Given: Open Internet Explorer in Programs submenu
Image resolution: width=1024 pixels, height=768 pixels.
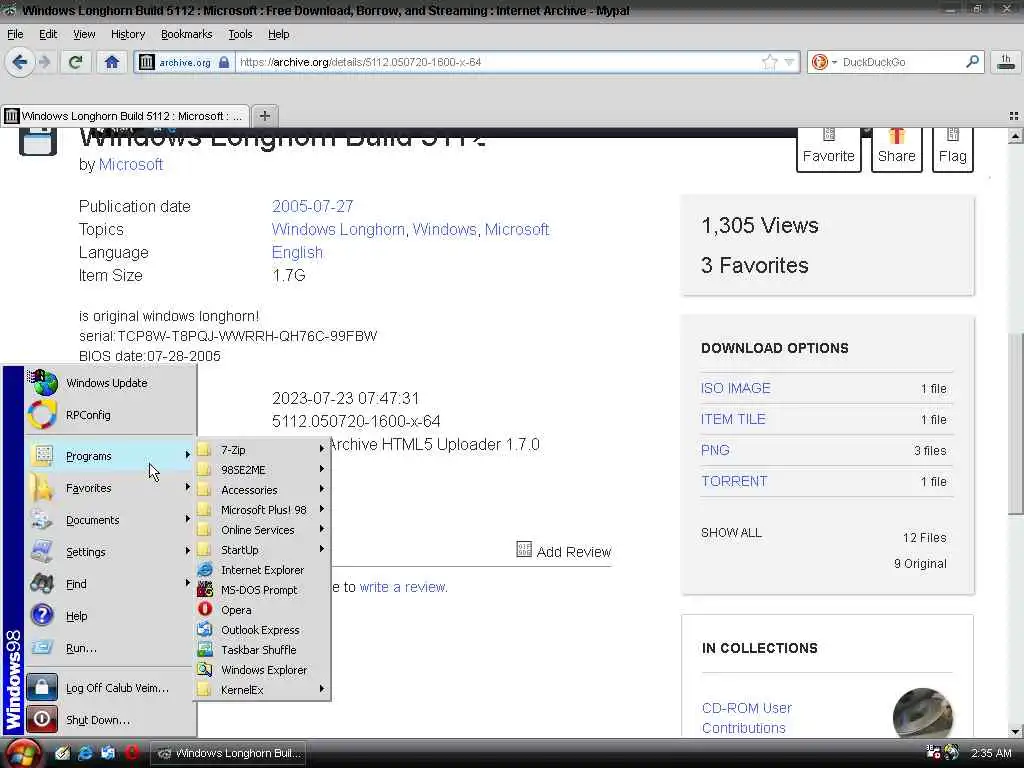Looking at the screenshot, I should [x=262, y=569].
